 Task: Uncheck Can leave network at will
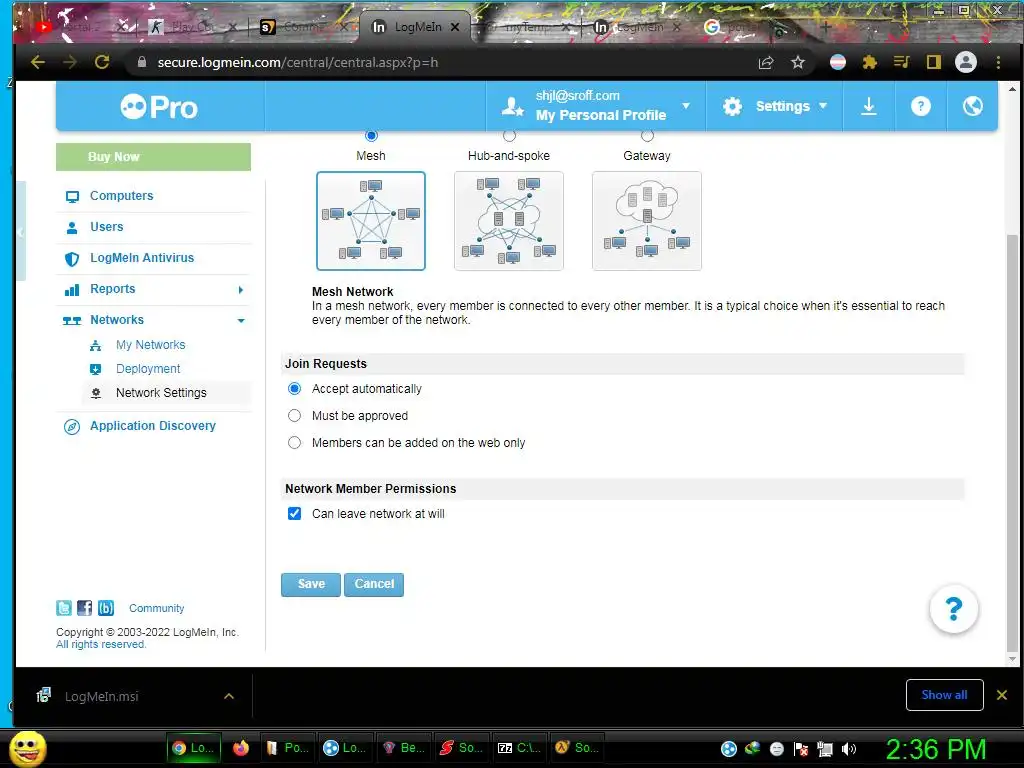[x=295, y=513]
